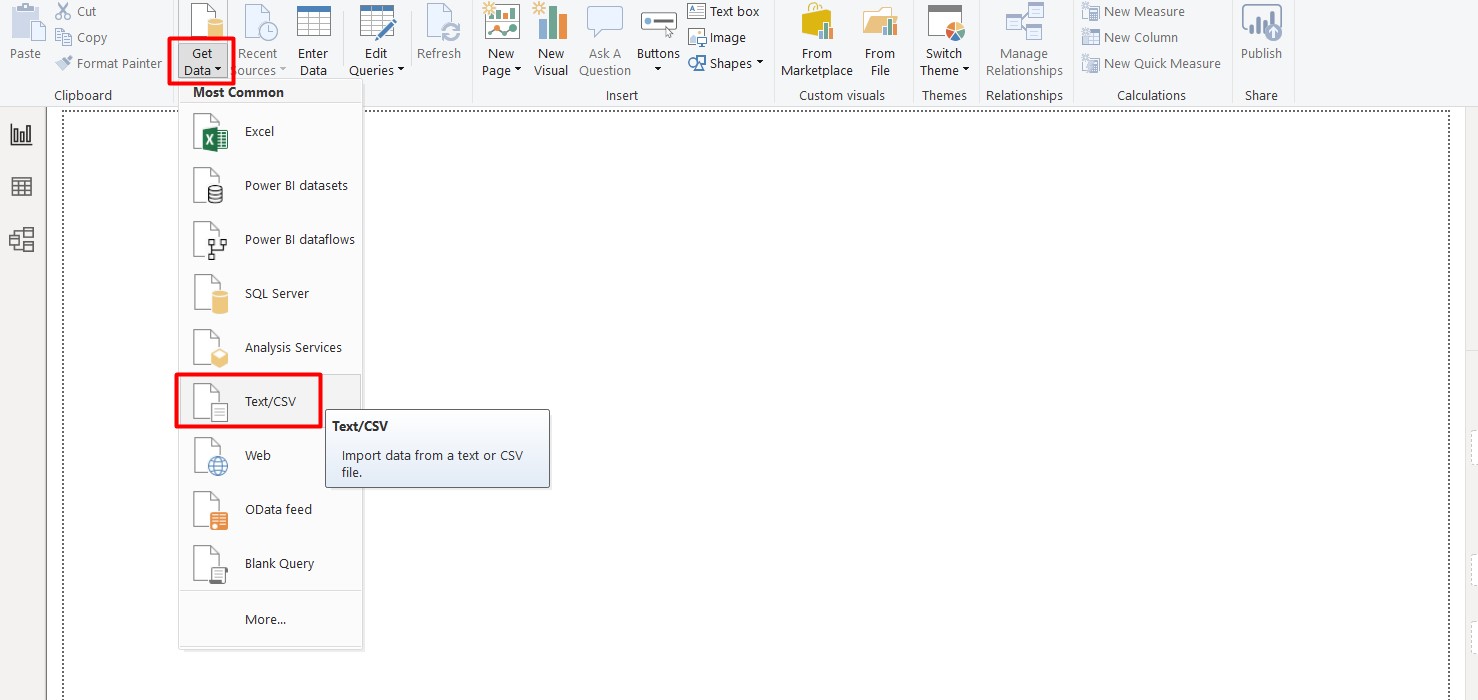
Task: Switch to Model relationships view icon
Action: pos(21,239)
